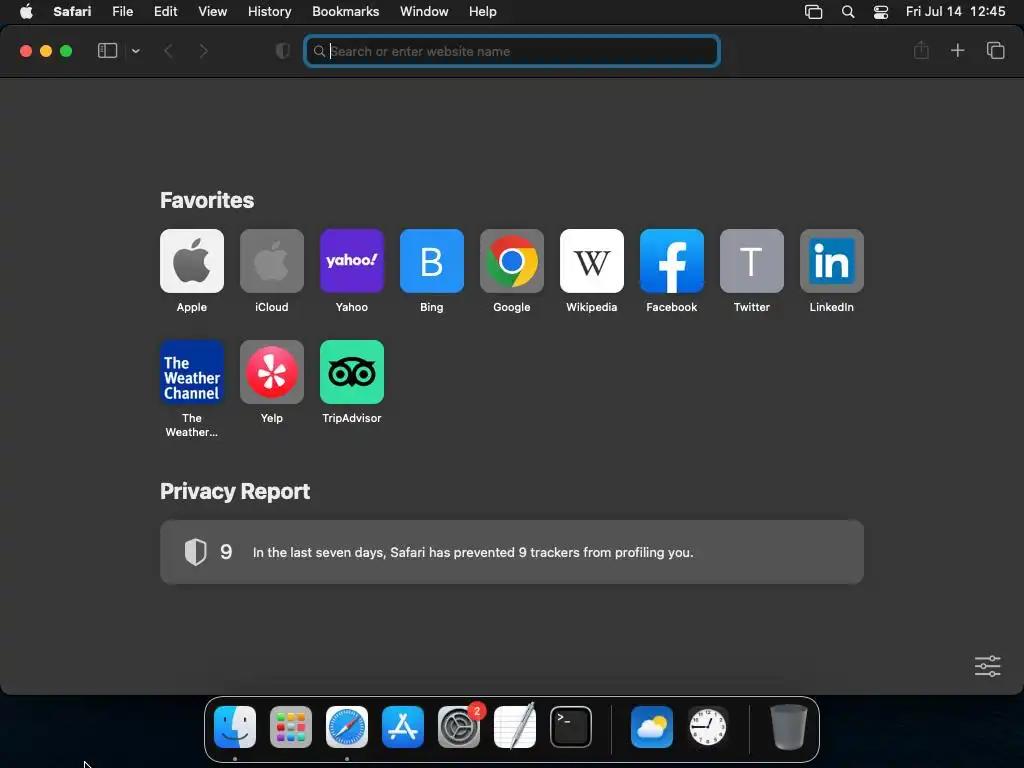Screen dimensions: 1024x768
Task: Open the View menu
Action: tap(213, 12)
